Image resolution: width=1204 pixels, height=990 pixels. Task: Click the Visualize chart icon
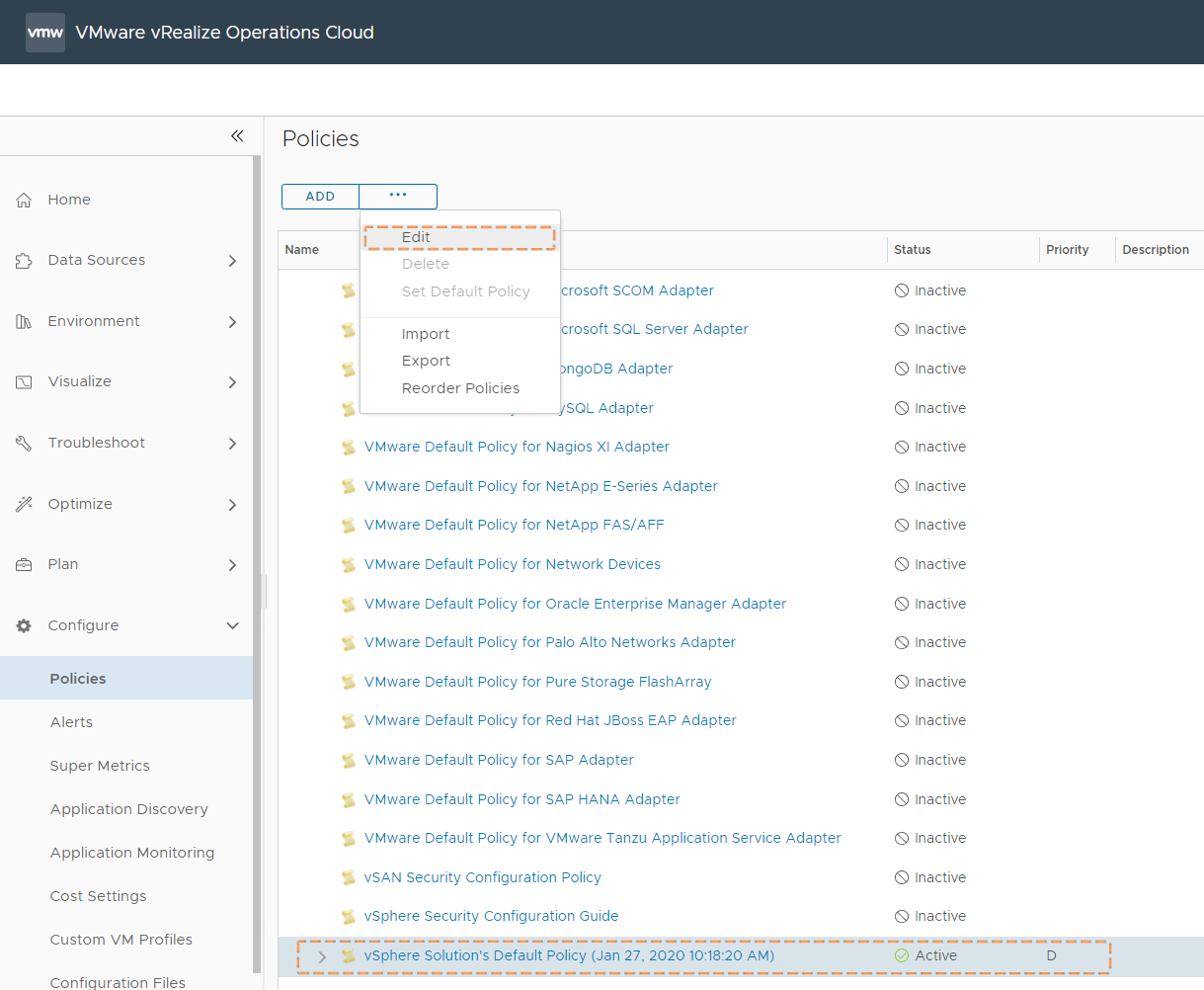point(24,382)
